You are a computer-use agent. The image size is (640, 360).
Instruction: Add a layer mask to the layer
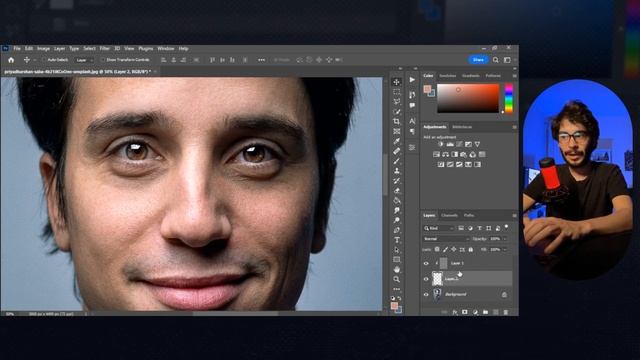click(465, 312)
